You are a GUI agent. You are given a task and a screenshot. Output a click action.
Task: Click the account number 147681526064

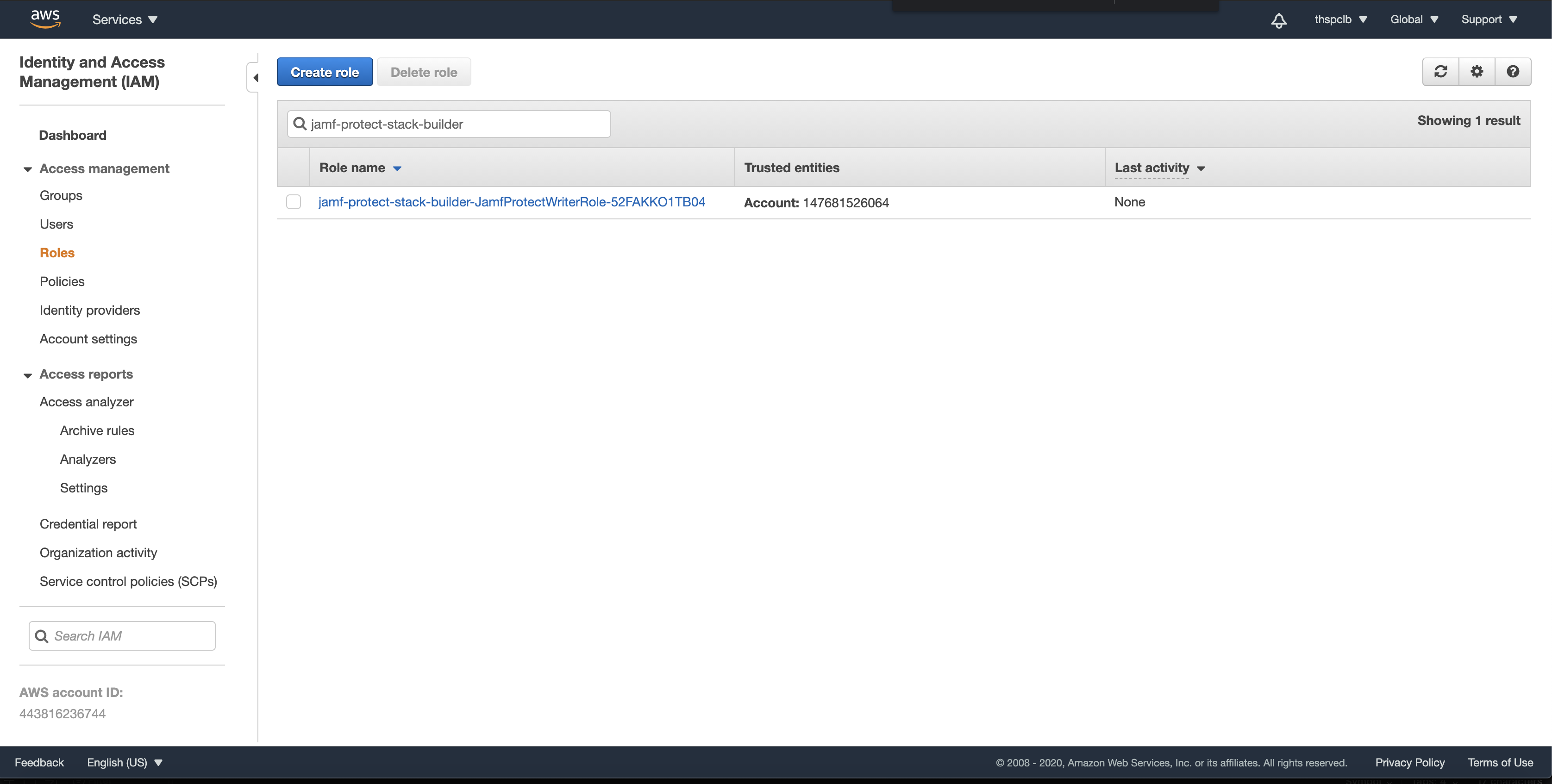[846, 203]
